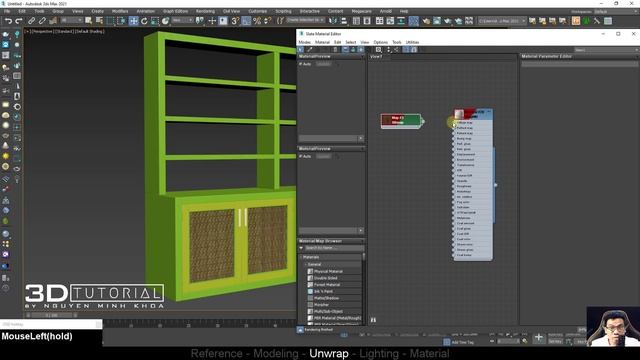Select the Map #3 Bitmap node
Image resolution: width=640 pixels, height=360 pixels.
pyautogui.click(x=401, y=121)
